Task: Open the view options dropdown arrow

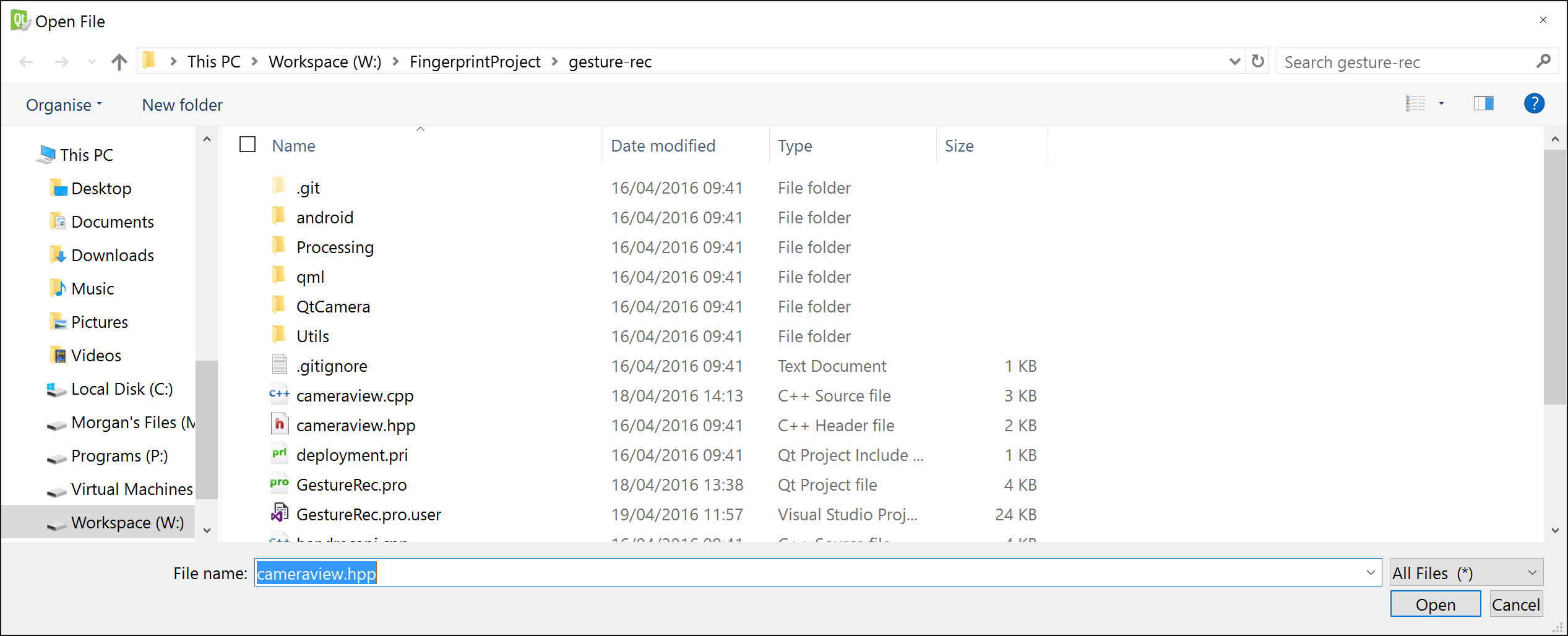Action: tap(1441, 104)
